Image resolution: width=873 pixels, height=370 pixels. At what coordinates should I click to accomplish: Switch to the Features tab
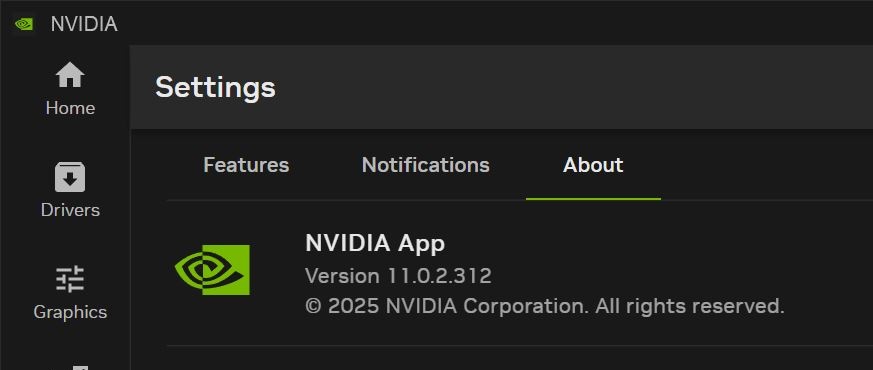[246, 165]
